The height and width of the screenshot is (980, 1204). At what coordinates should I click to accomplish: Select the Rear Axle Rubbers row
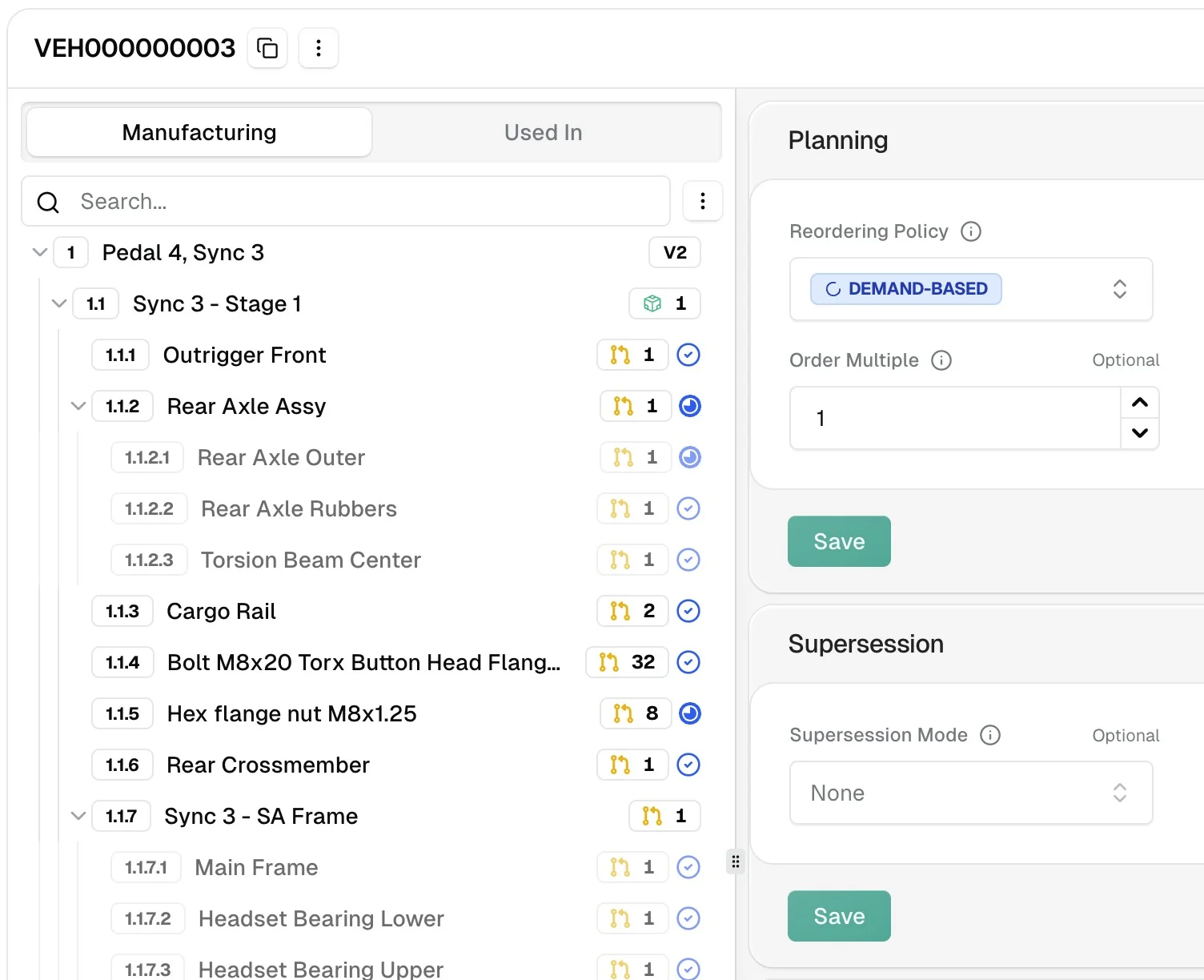pyautogui.click(x=405, y=508)
